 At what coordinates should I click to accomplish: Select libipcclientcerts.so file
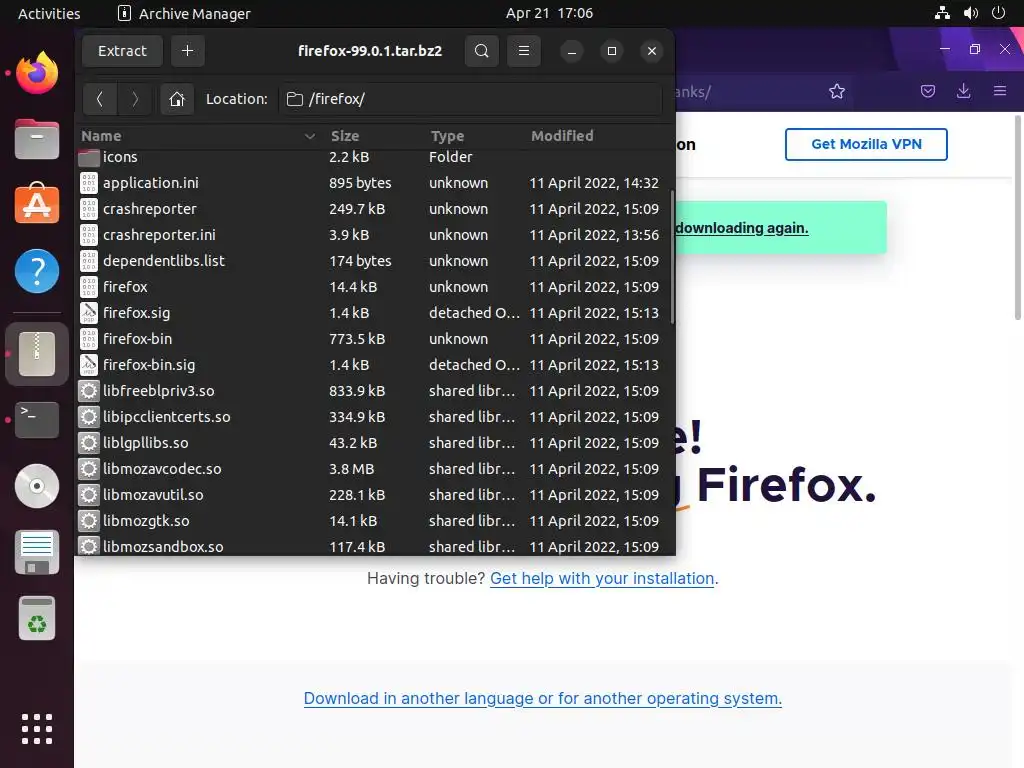point(373,417)
